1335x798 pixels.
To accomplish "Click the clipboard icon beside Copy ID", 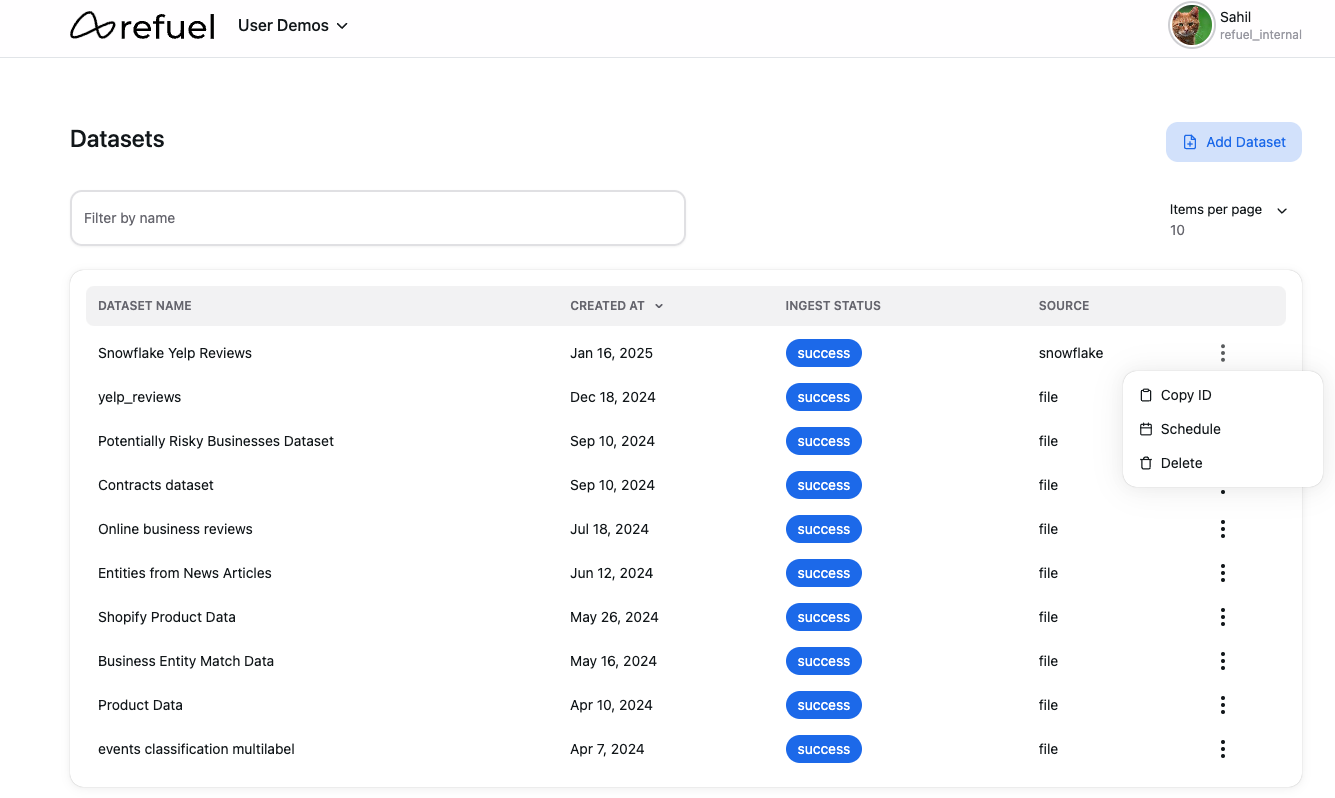I will click(1146, 395).
